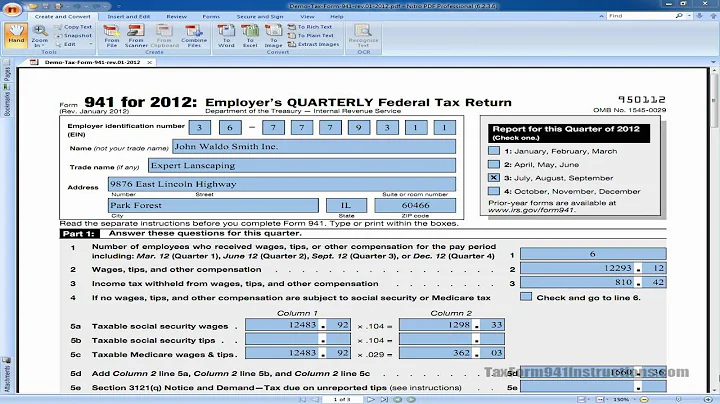Screen dimensions: 720x404
Task: Collapse the ribbon with the chevron
Action: coord(601,16)
